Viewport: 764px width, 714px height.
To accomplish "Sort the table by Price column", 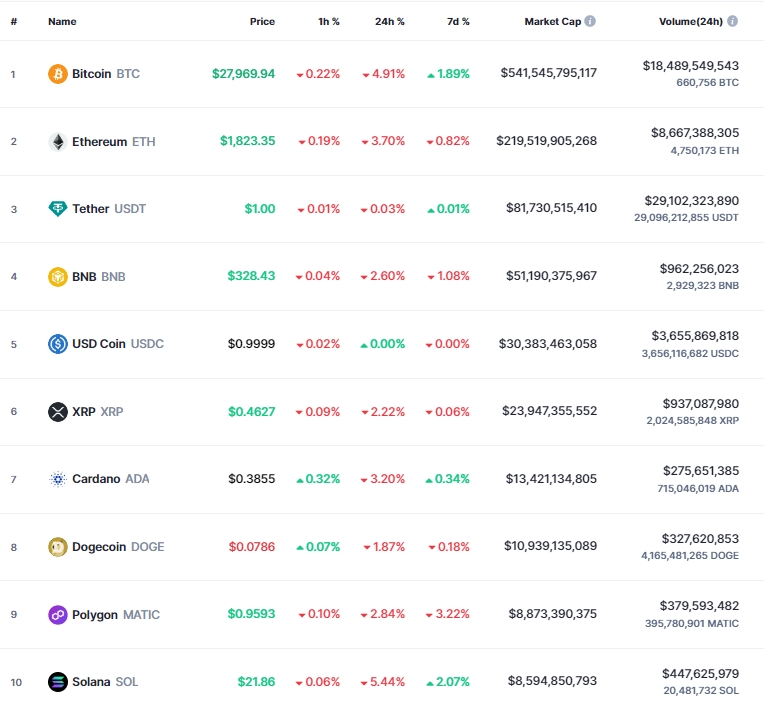I will [262, 21].
